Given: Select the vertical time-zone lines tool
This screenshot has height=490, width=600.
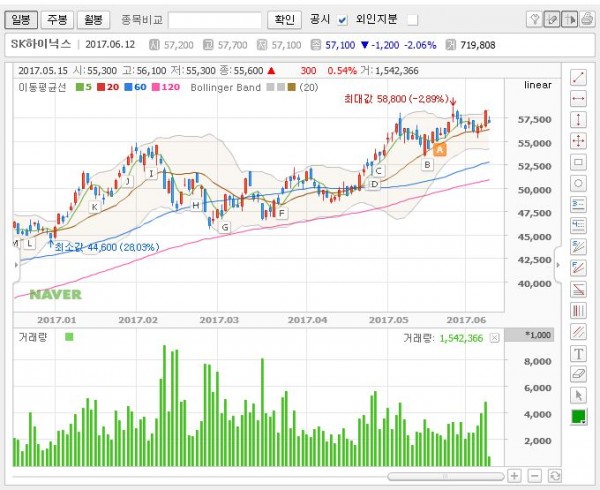Looking at the screenshot, I should (x=578, y=311).
